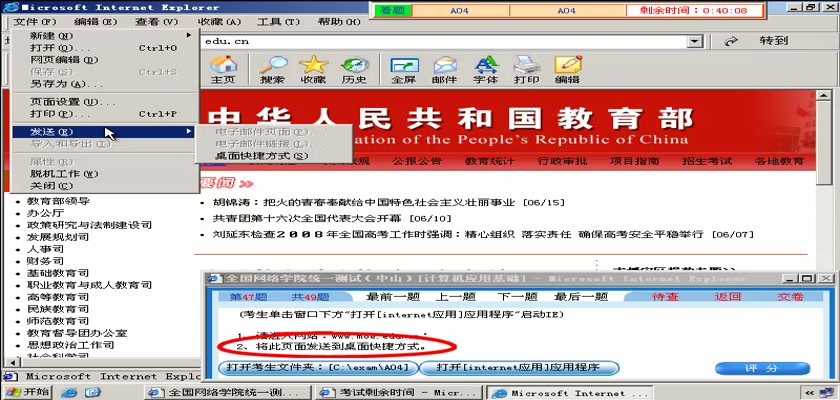
Task: Click the 民族教育司 sidebar link
Action: point(58,309)
